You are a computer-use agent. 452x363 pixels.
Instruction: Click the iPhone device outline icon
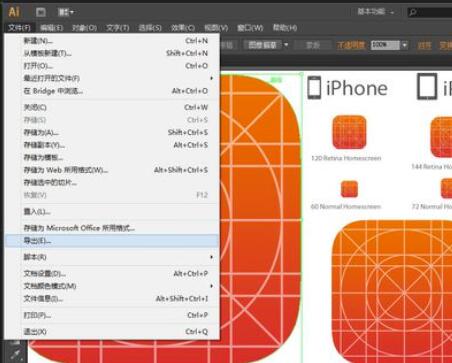(x=314, y=88)
